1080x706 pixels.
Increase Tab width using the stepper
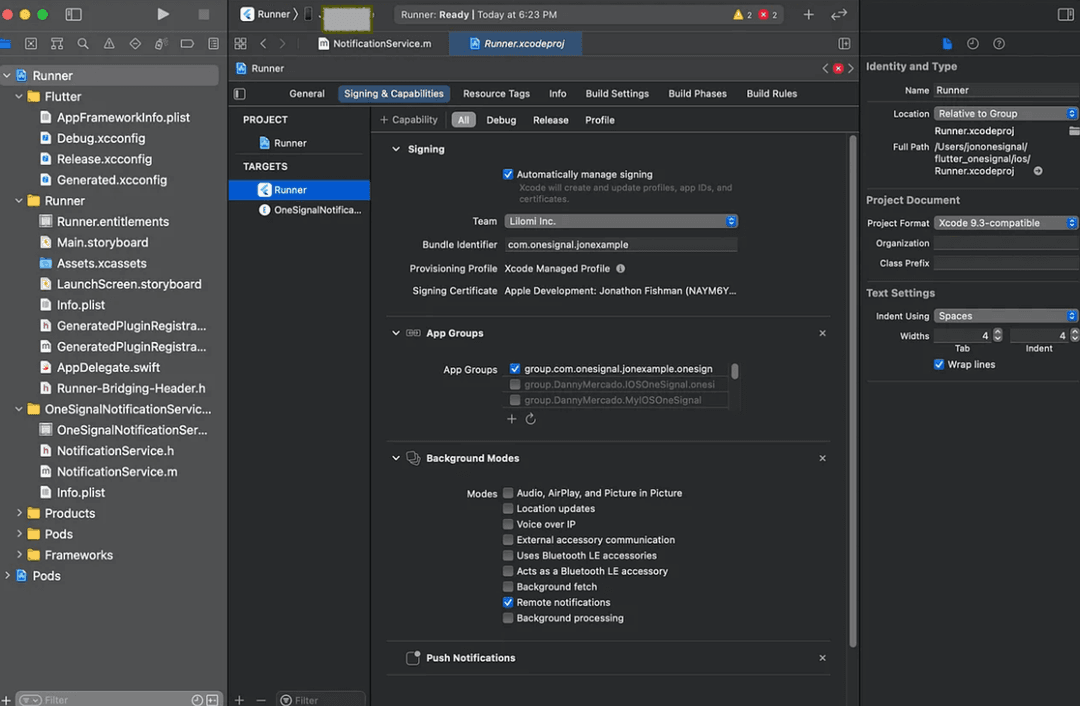pos(996,333)
